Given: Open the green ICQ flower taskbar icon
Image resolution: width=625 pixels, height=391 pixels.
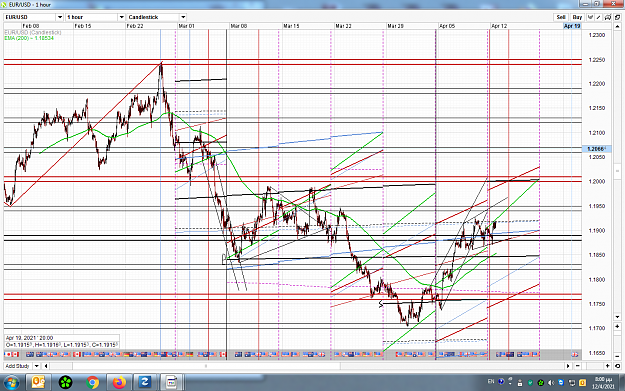Looking at the screenshot, I should click(66, 383).
